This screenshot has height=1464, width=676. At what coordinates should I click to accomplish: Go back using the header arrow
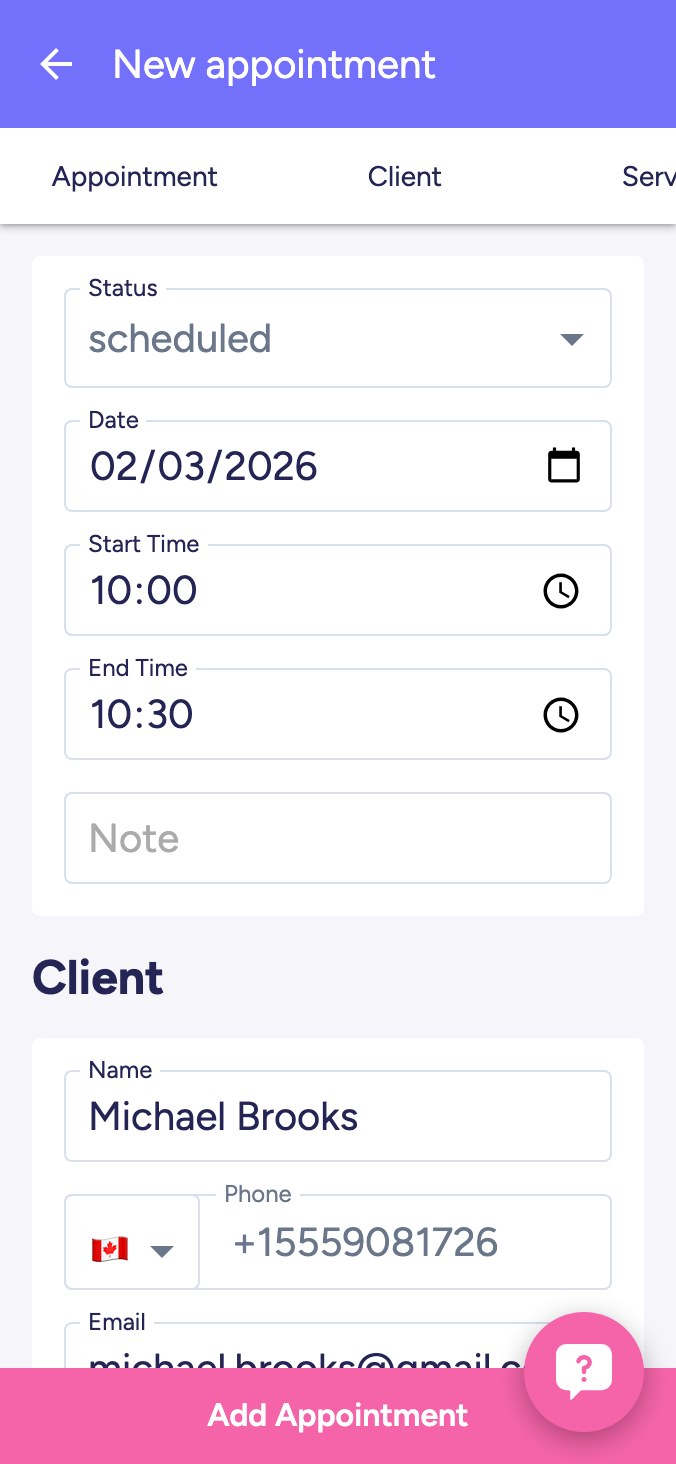(x=56, y=65)
